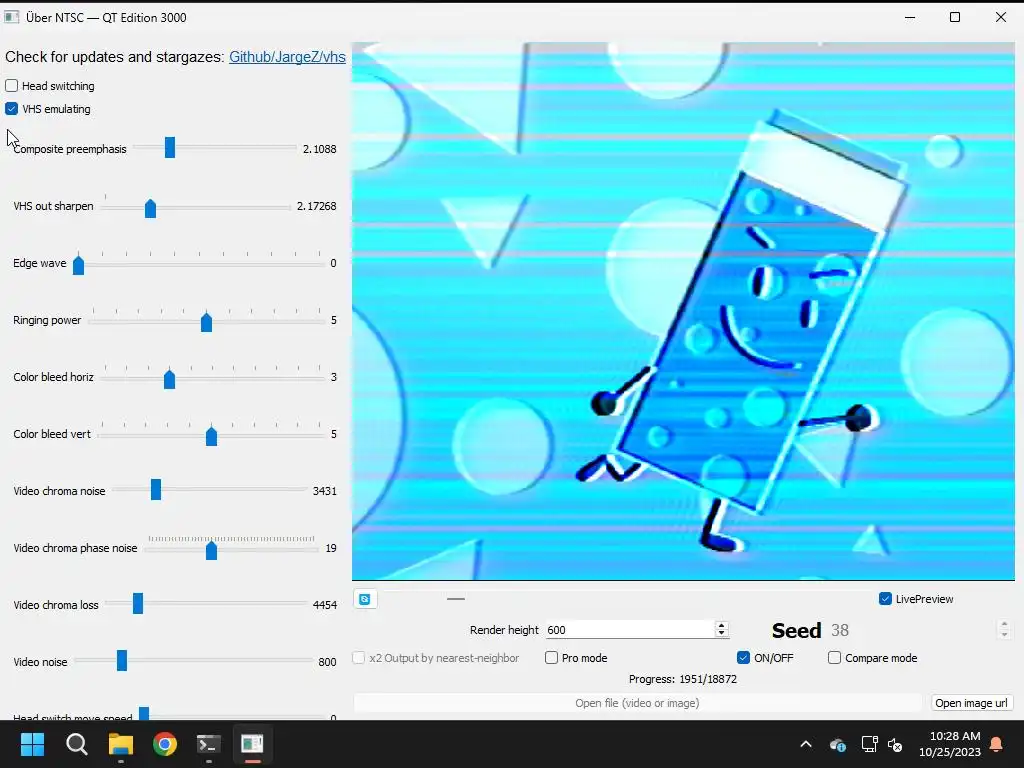Click the Video noise slider handle
The width and height of the screenshot is (1024, 768).
121,661
